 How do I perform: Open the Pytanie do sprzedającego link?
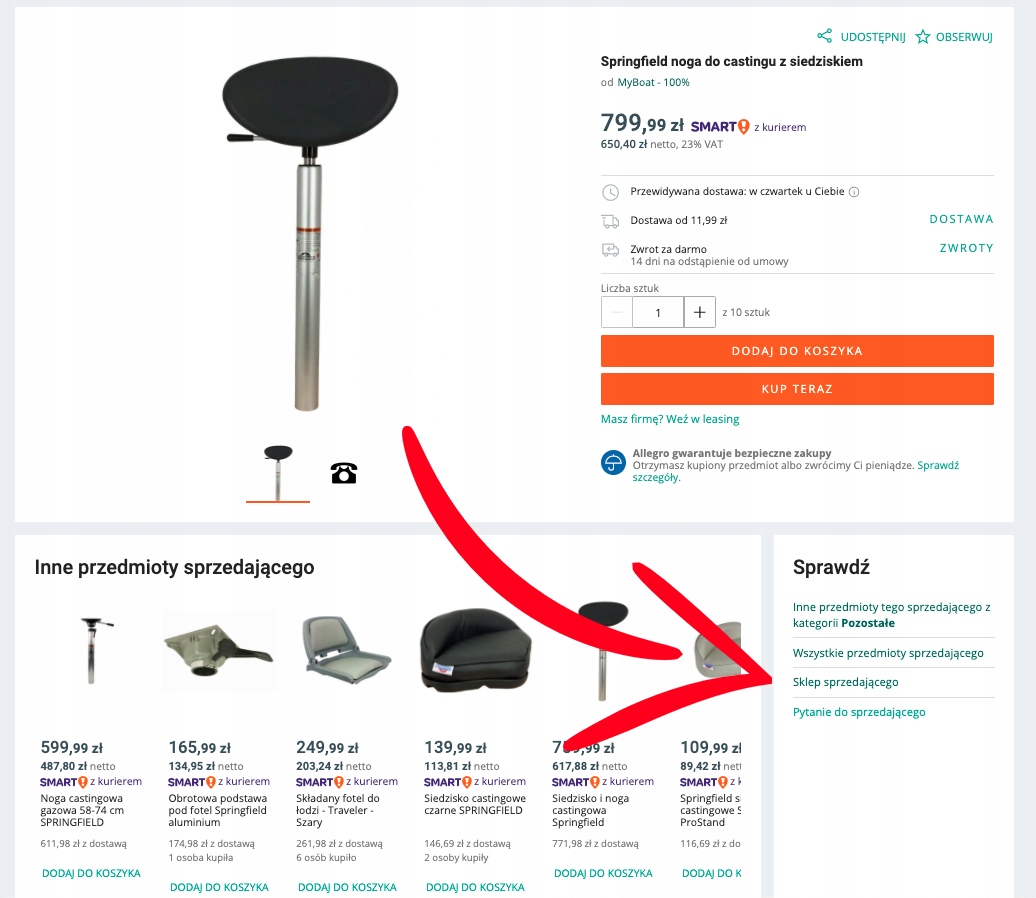(859, 712)
